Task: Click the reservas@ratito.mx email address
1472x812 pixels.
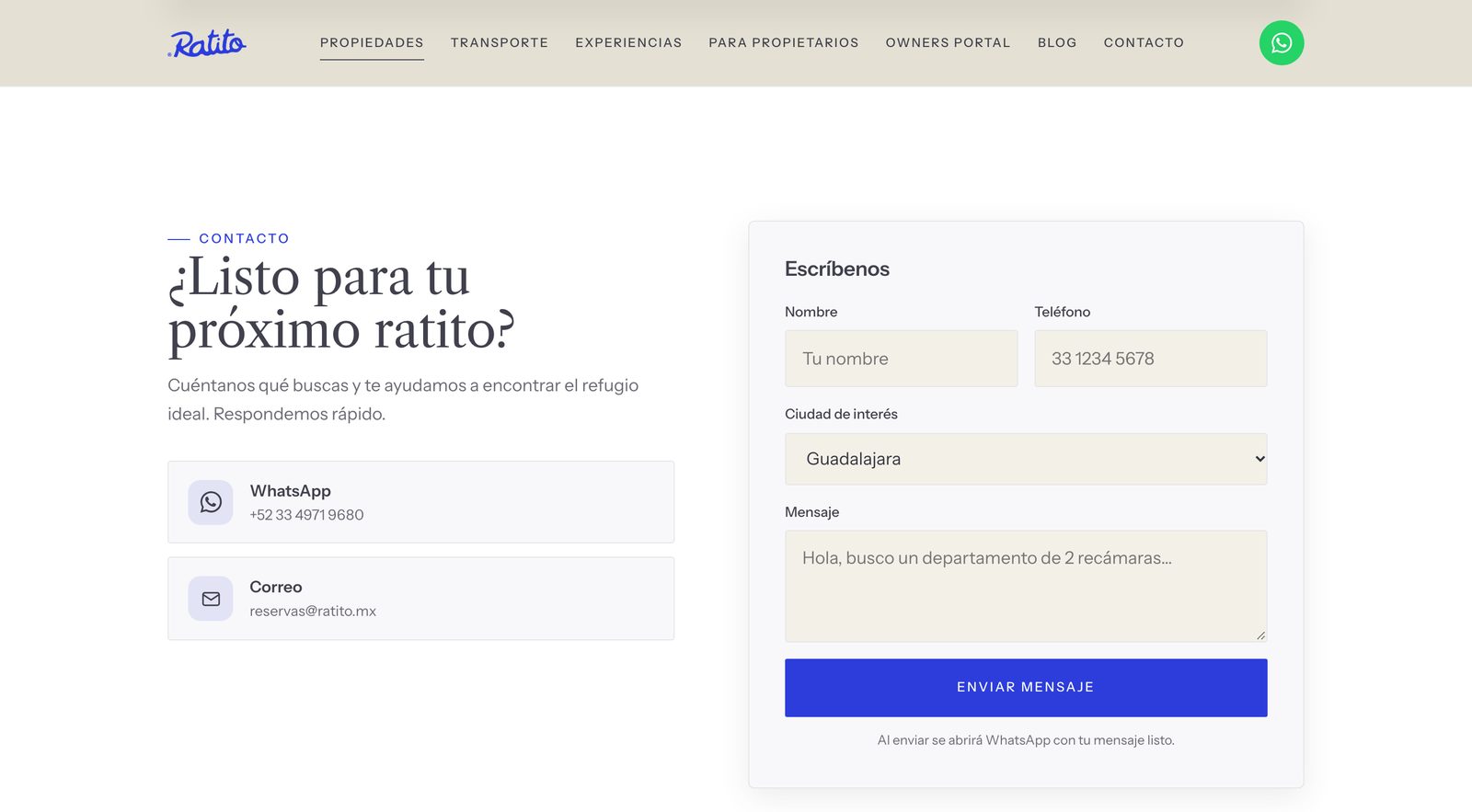Action: tap(313, 611)
